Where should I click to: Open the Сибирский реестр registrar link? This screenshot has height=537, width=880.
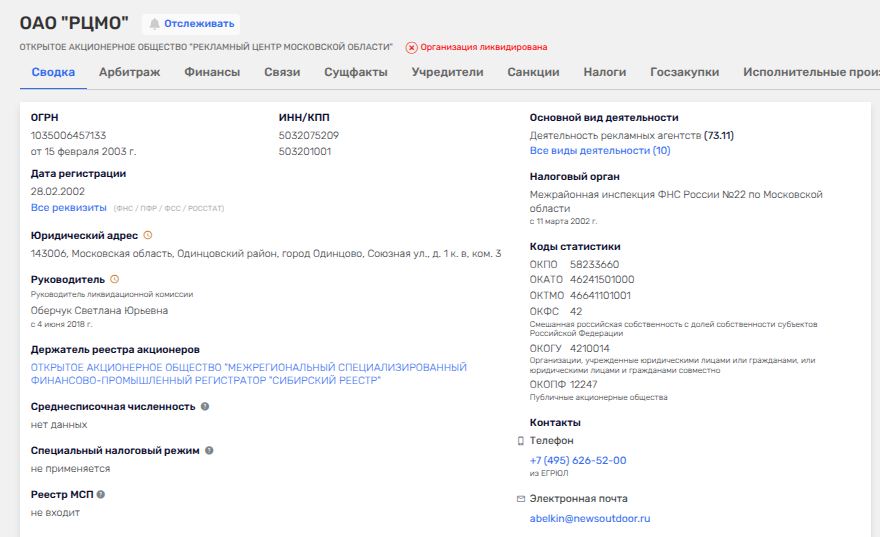point(248,374)
